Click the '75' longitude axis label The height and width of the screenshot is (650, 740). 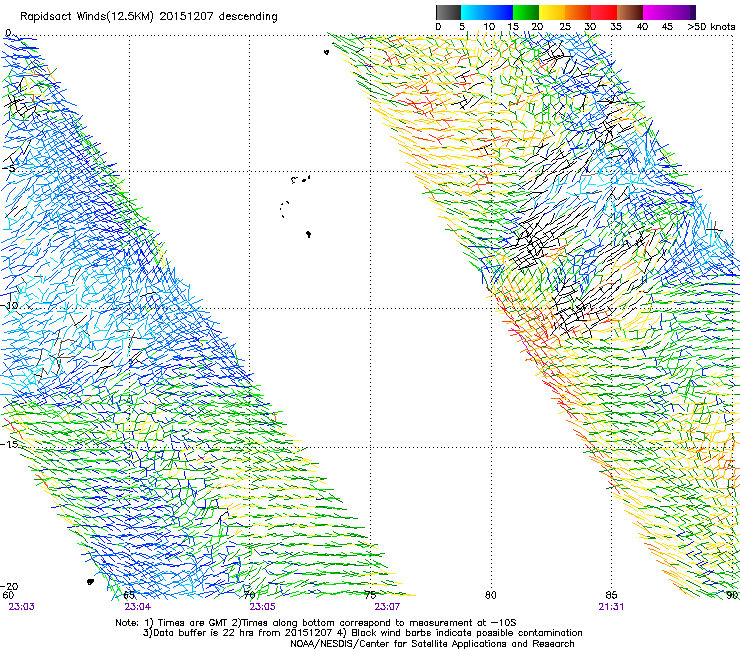pyautogui.click(x=370, y=595)
